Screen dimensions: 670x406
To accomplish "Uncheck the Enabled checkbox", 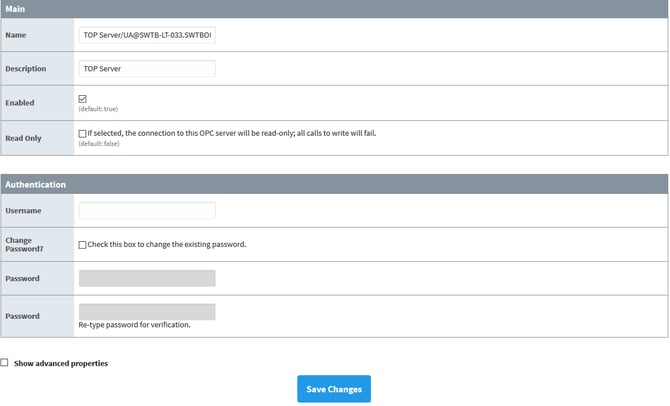I will (x=83, y=99).
